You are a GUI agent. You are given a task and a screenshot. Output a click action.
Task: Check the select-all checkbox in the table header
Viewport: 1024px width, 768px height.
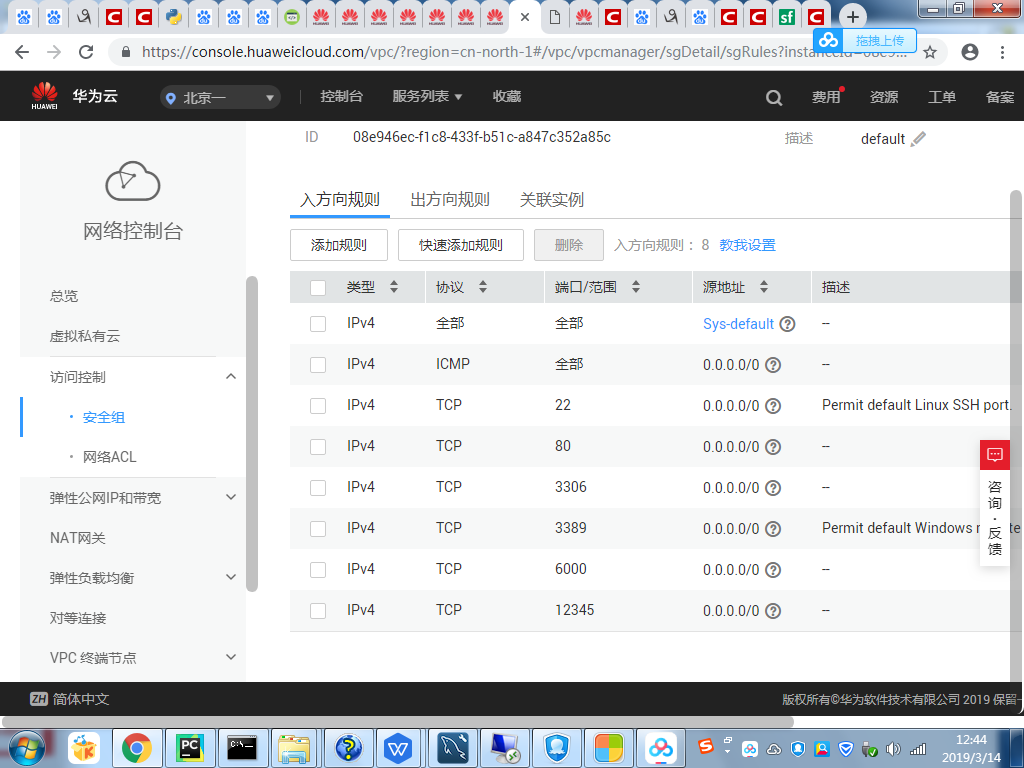click(x=318, y=287)
